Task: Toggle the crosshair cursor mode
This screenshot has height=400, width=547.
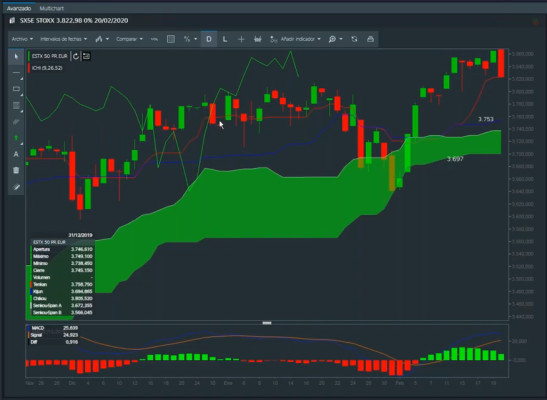Action: pos(241,39)
